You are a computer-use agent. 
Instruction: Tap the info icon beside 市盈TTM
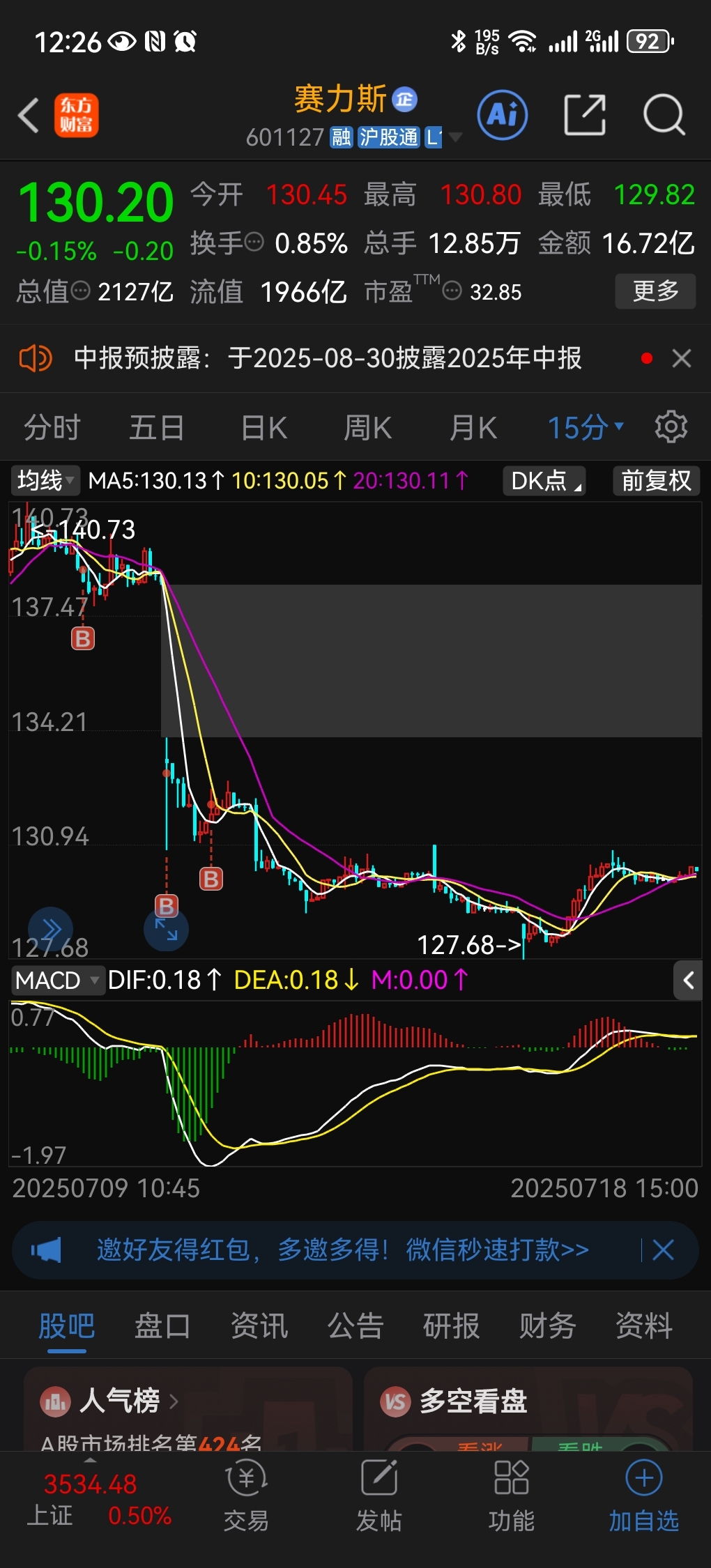pos(452,291)
